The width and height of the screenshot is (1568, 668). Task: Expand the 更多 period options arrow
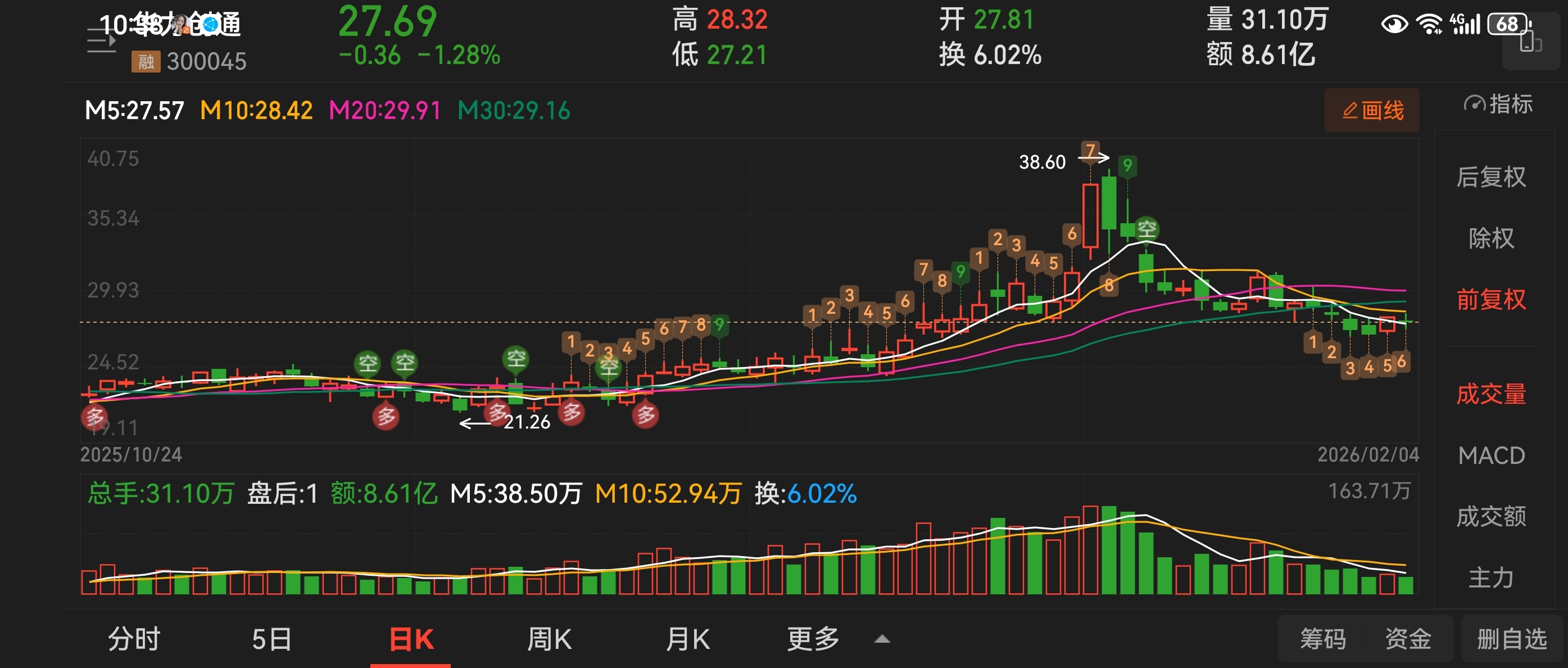[x=882, y=639]
